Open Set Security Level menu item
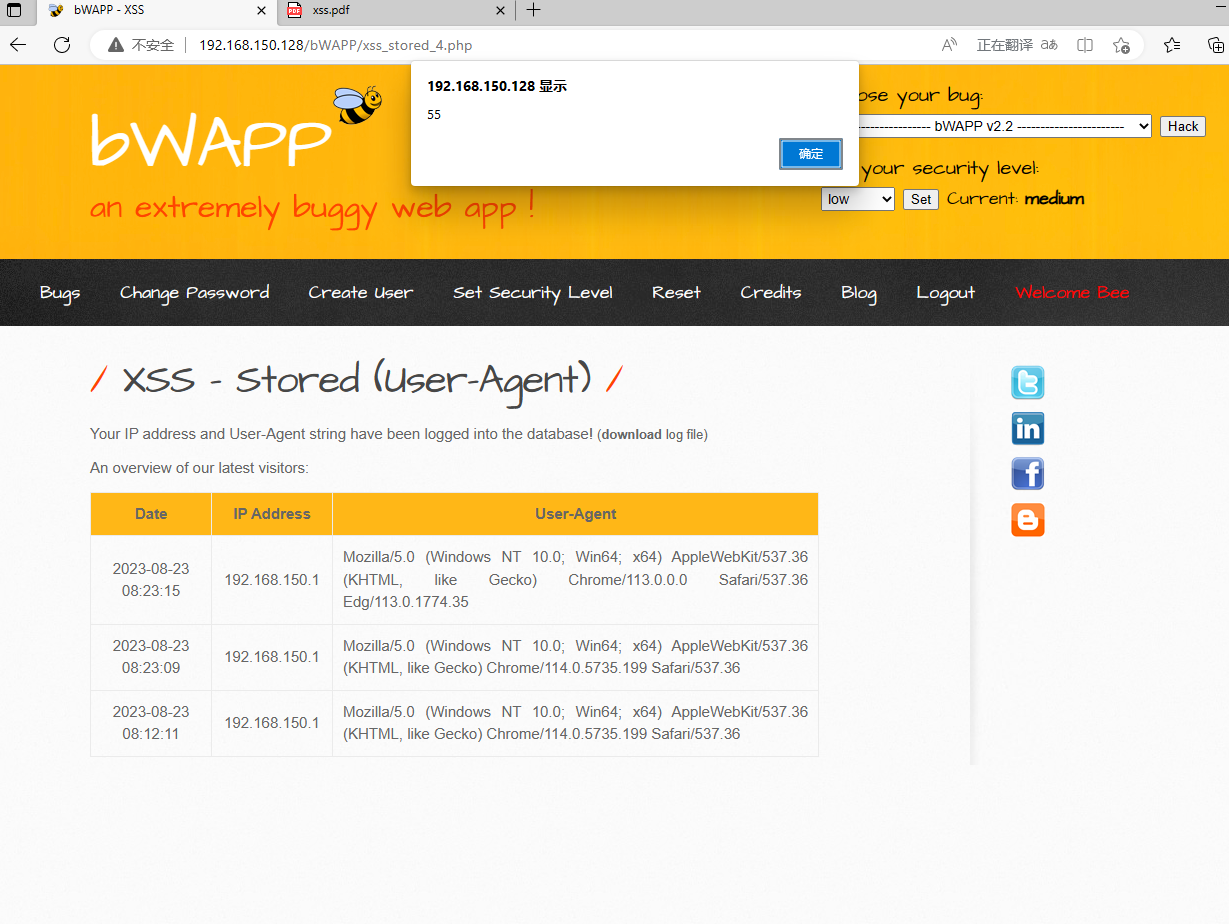 [x=533, y=293]
